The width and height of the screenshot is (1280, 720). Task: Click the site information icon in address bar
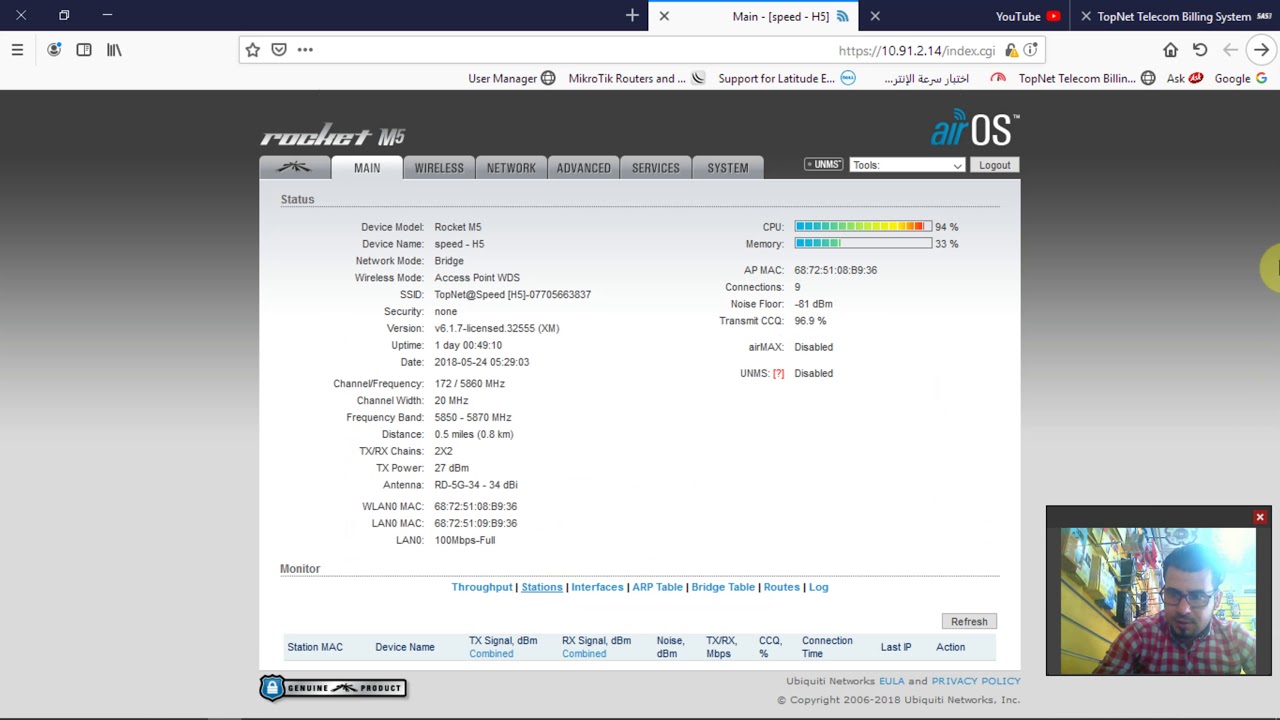1030,50
